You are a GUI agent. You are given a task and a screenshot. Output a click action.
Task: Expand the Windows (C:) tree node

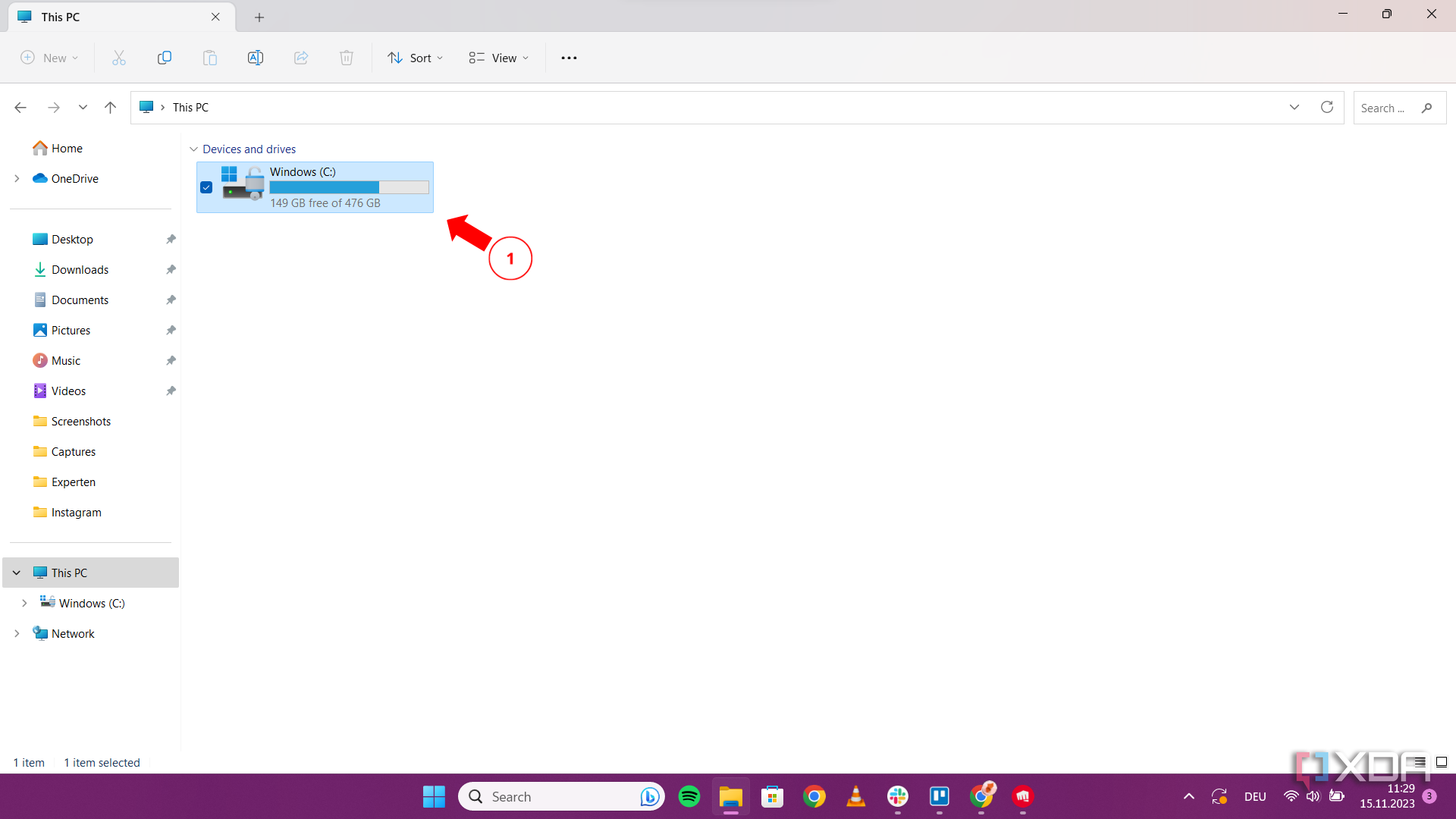(24, 603)
